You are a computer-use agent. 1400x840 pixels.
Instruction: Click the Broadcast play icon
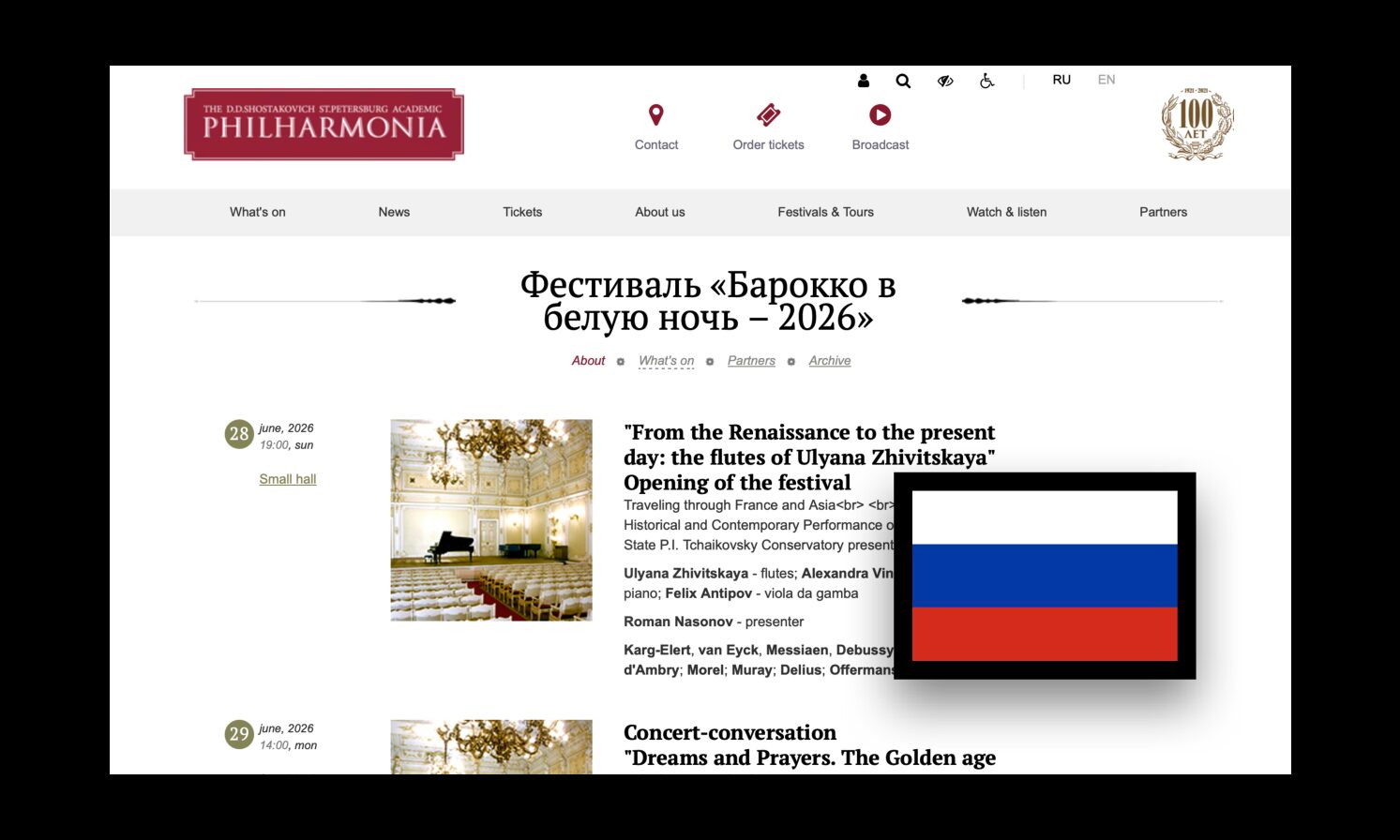(x=880, y=114)
